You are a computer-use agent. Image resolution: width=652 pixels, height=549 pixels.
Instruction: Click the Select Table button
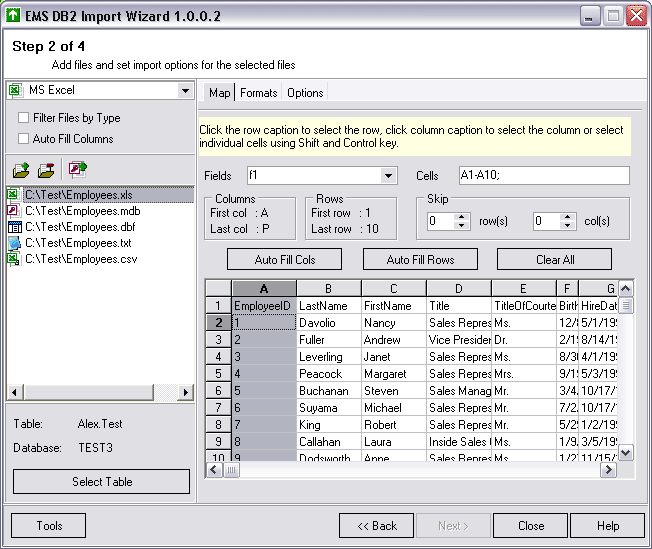pos(102,482)
